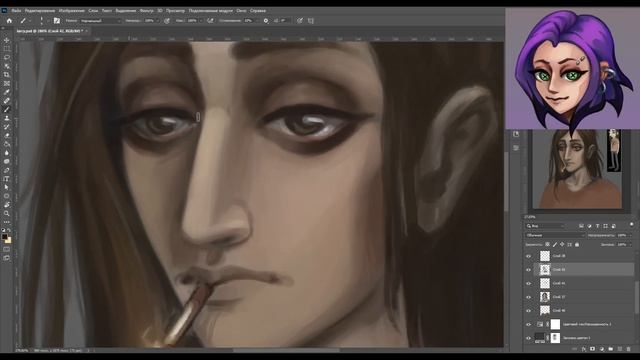Open the Файл menu

(16, 11)
